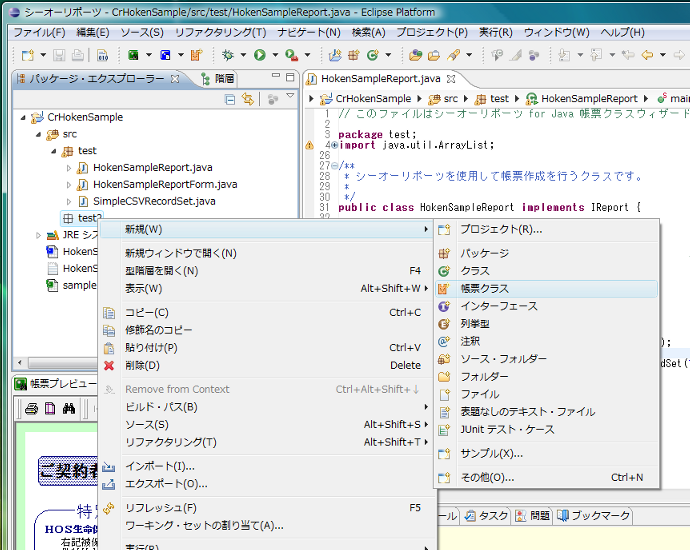Click the Run (green play) toolbar icon
The height and width of the screenshot is (550, 690).
[x=260, y=55]
